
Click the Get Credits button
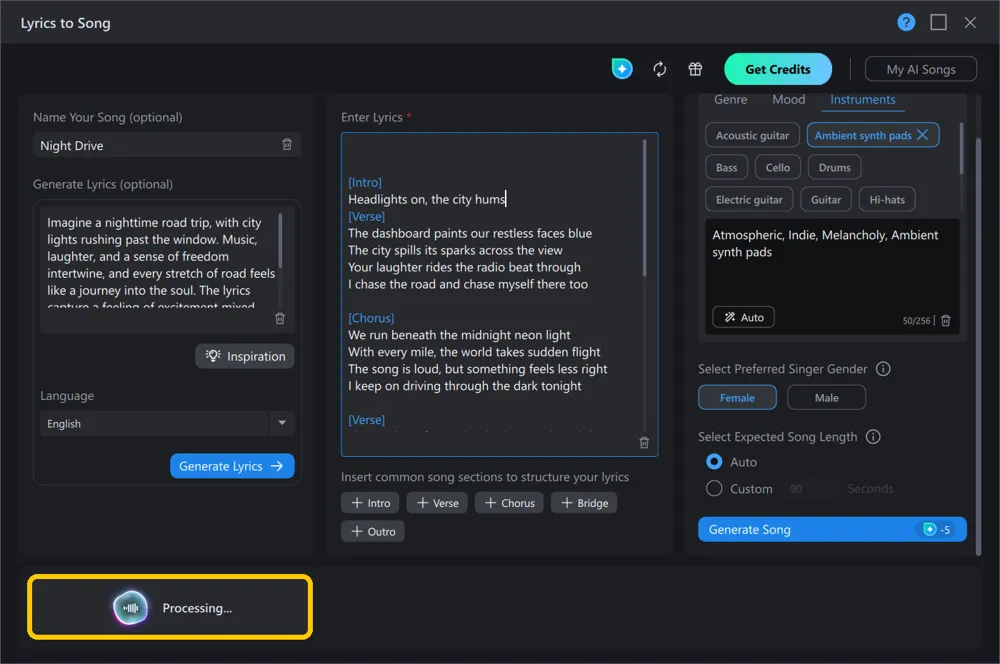point(777,69)
